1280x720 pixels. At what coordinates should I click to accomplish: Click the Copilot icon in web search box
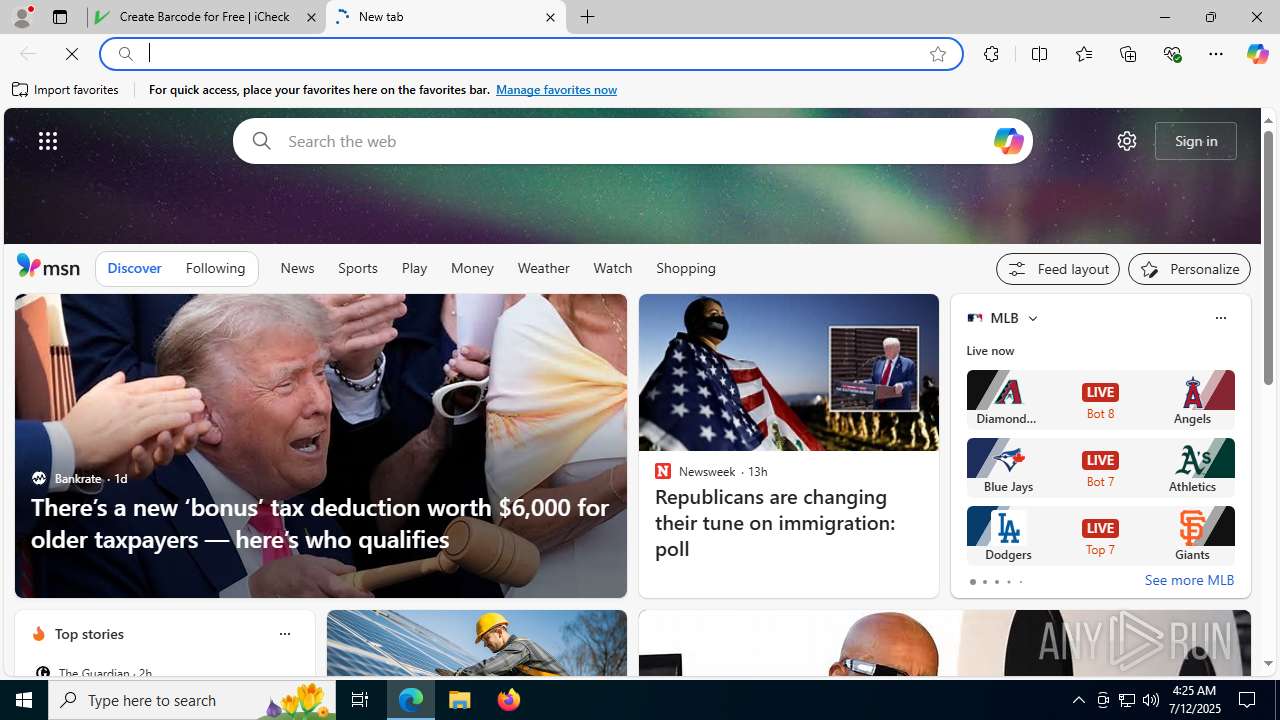pyautogui.click(x=1008, y=141)
